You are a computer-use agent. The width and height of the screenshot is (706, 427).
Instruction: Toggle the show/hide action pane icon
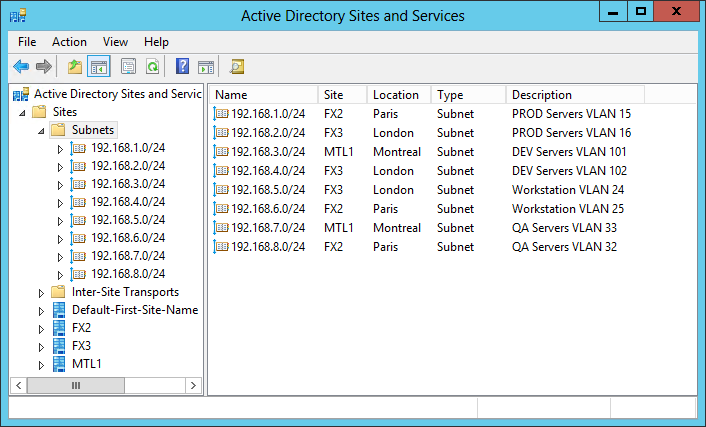(206, 67)
